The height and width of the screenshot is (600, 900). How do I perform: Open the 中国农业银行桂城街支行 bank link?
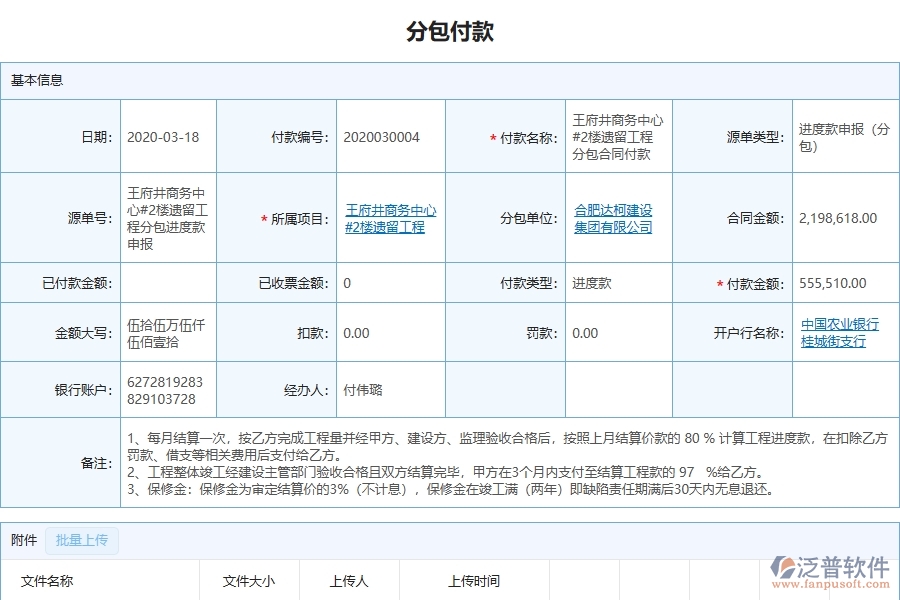coord(840,333)
